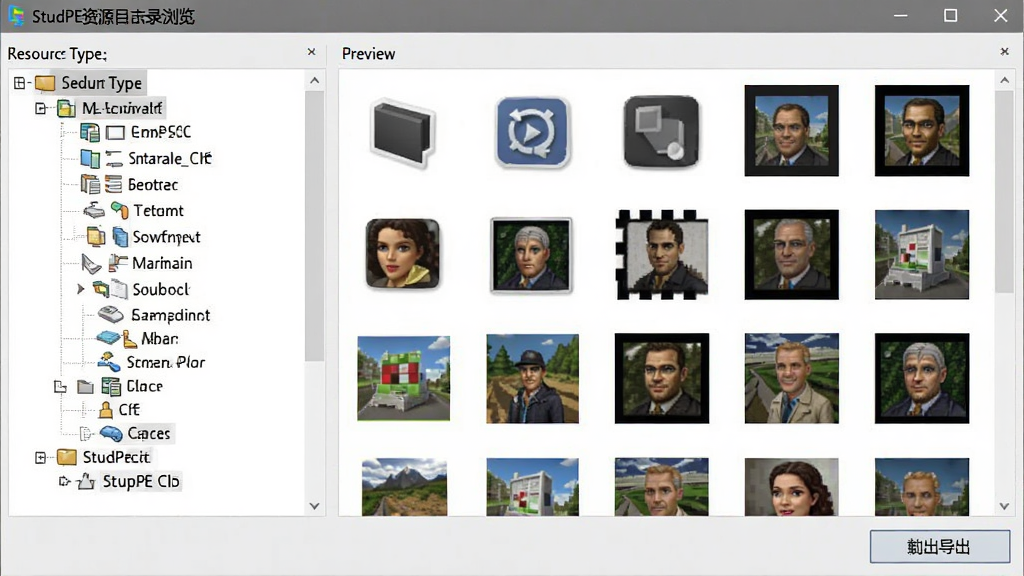Select the blue play-refresh icon thumbnail

point(533,133)
